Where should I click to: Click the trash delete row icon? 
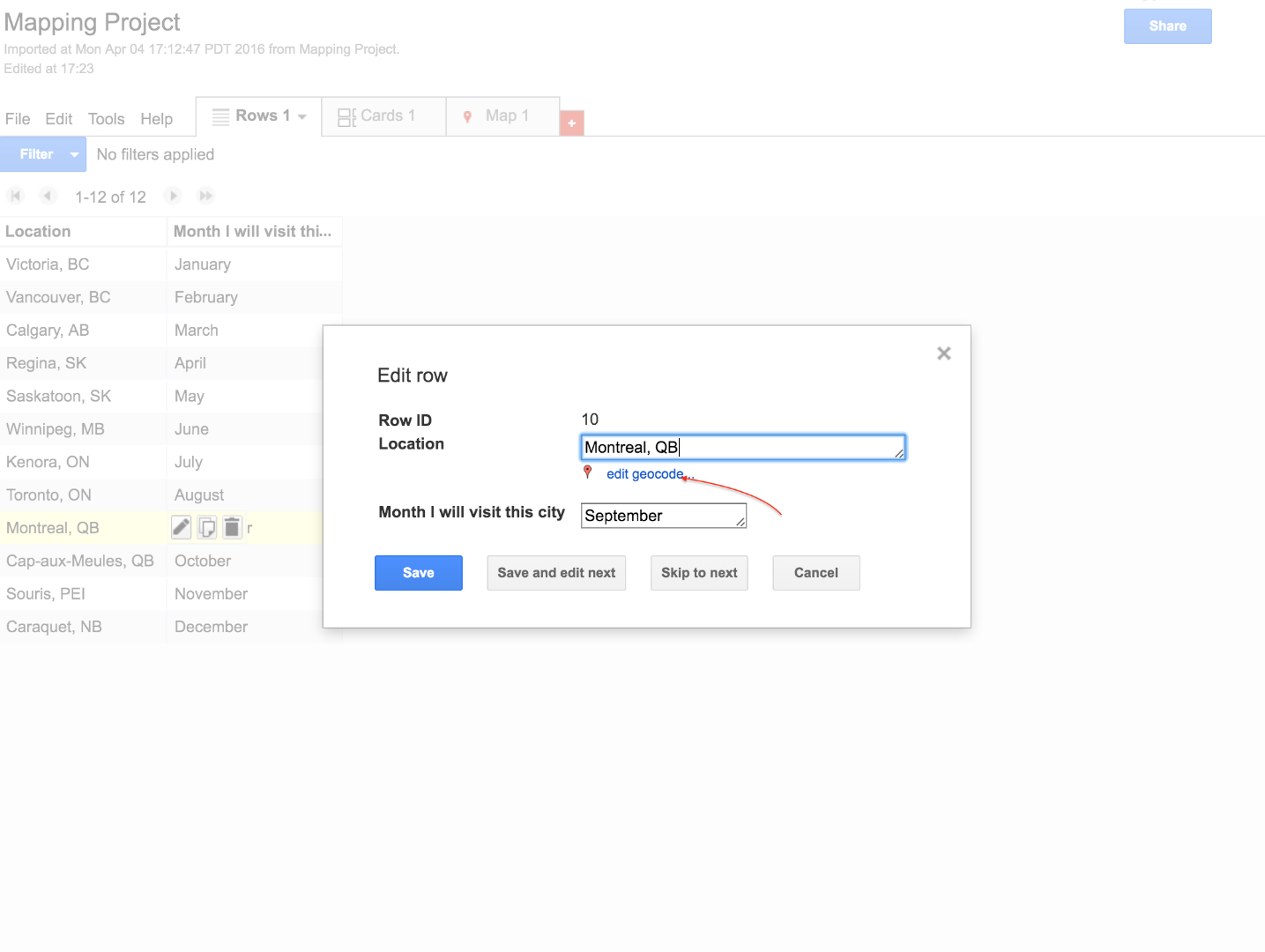coord(232,527)
